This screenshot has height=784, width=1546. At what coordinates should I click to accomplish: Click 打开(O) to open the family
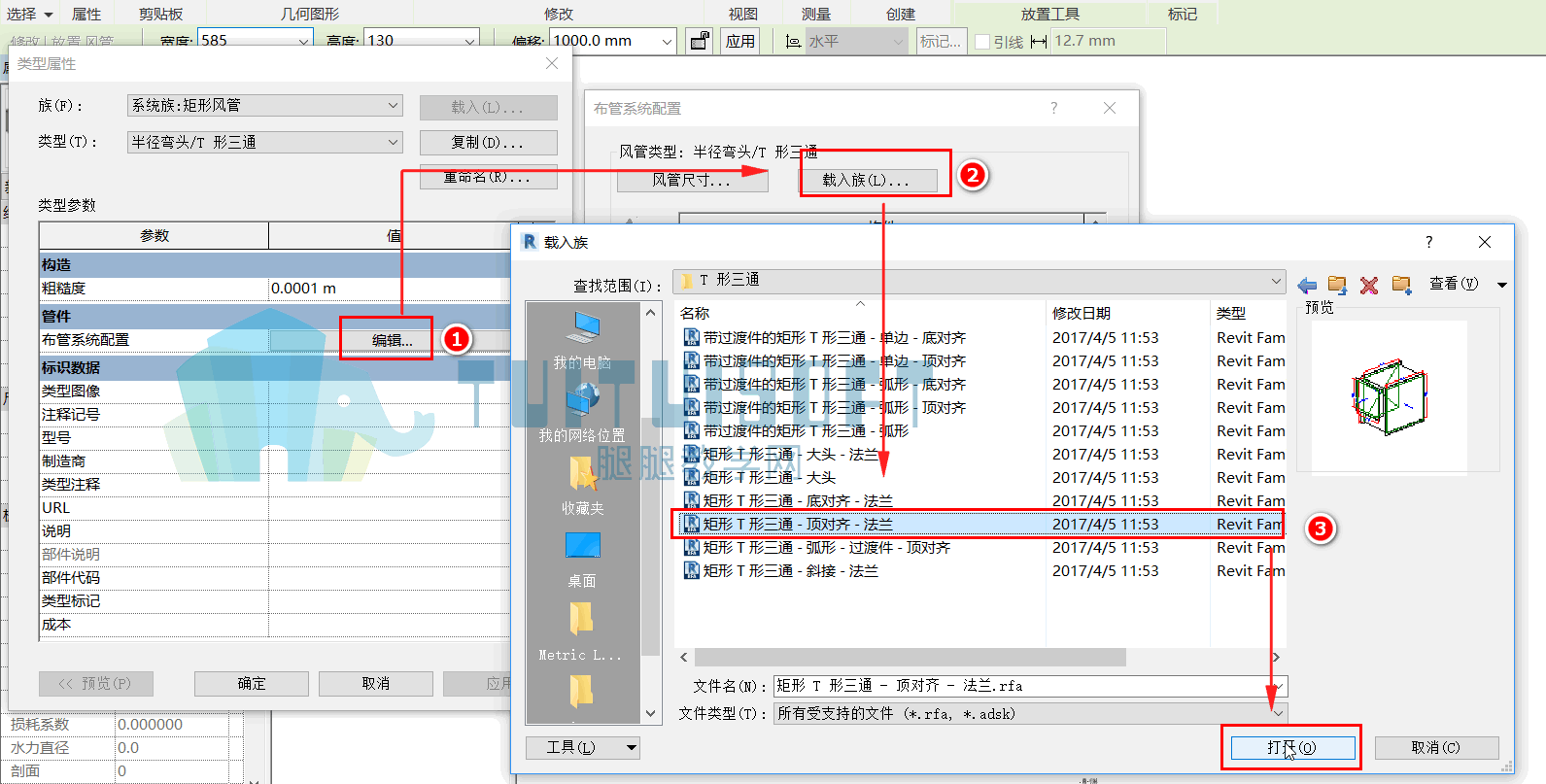(x=1292, y=747)
